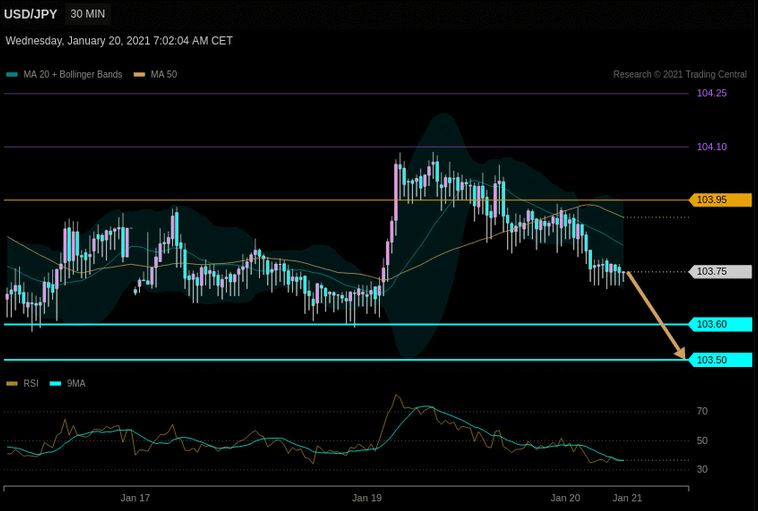Click the RSI 50 axis label
Viewport: 758px width, 511px height.
[702, 441]
